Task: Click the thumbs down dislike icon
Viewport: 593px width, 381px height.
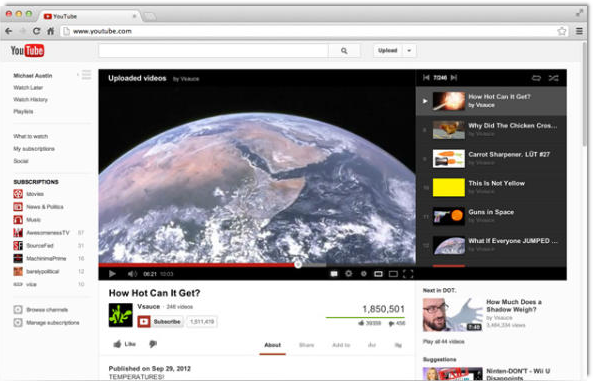Action: [x=153, y=344]
